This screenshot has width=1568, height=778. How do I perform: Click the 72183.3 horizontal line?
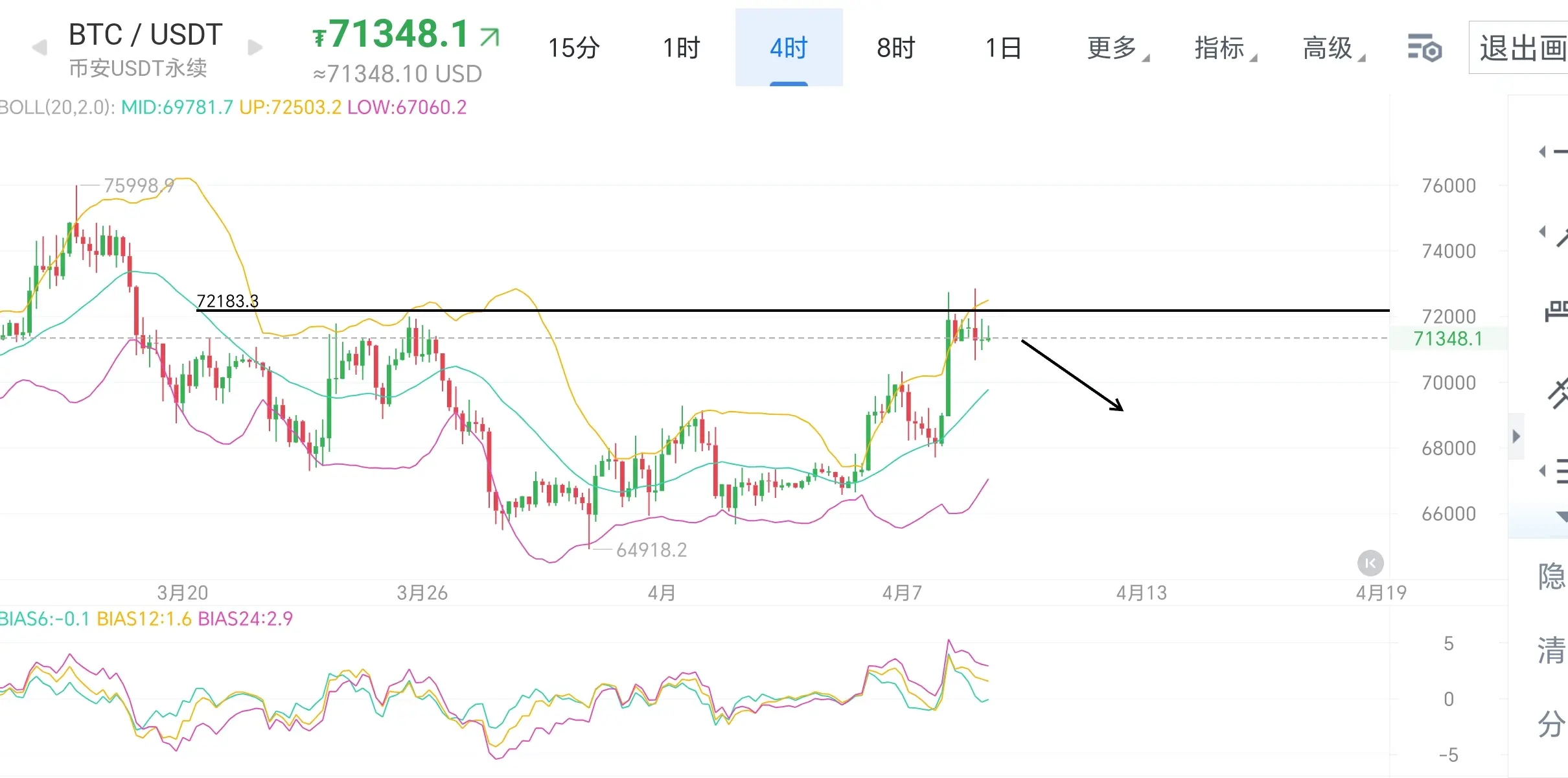tap(713, 311)
